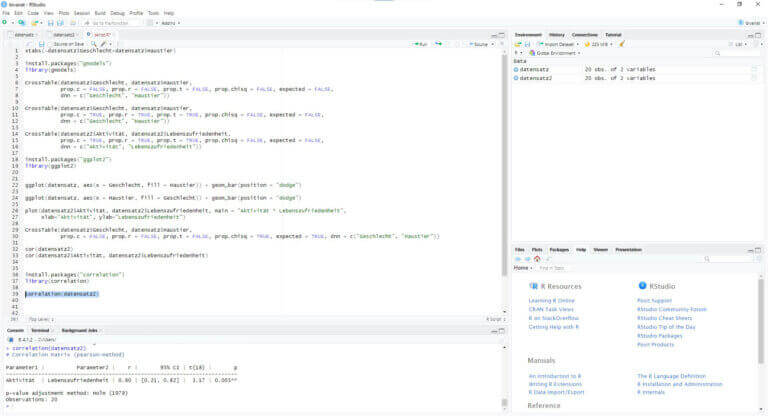Image resolution: width=768 pixels, height=416 pixels.
Task: Clear the environment objects with the broom icon
Action: (622, 44)
